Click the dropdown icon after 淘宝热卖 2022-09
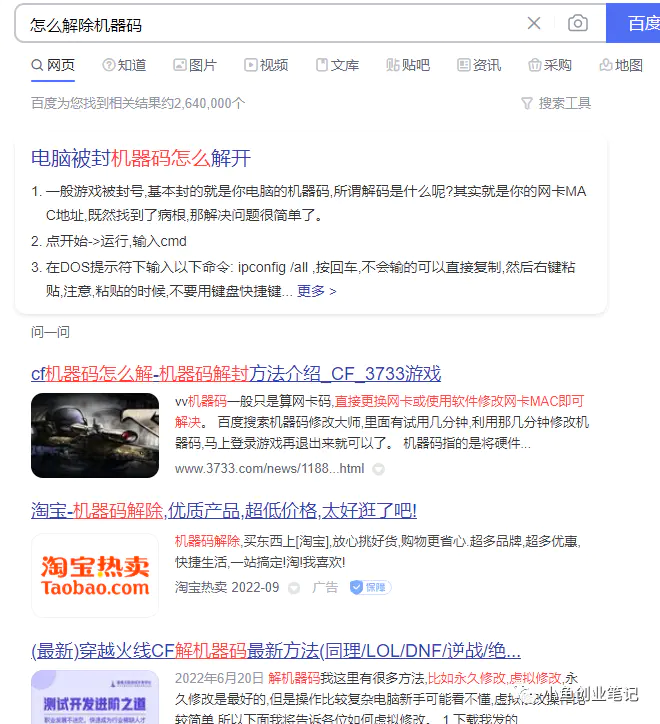This screenshot has width=660, height=724. coord(294,588)
